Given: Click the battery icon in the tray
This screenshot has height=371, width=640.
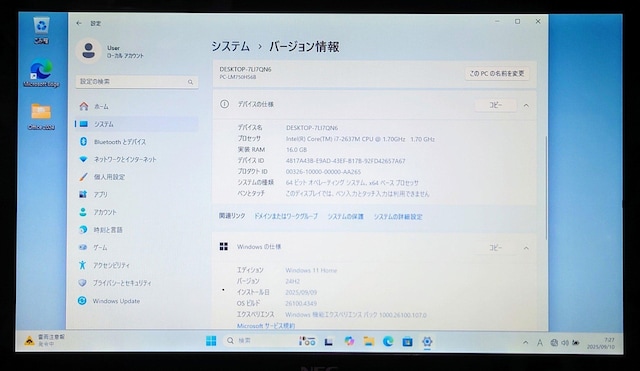Looking at the screenshot, I should click(576, 343).
